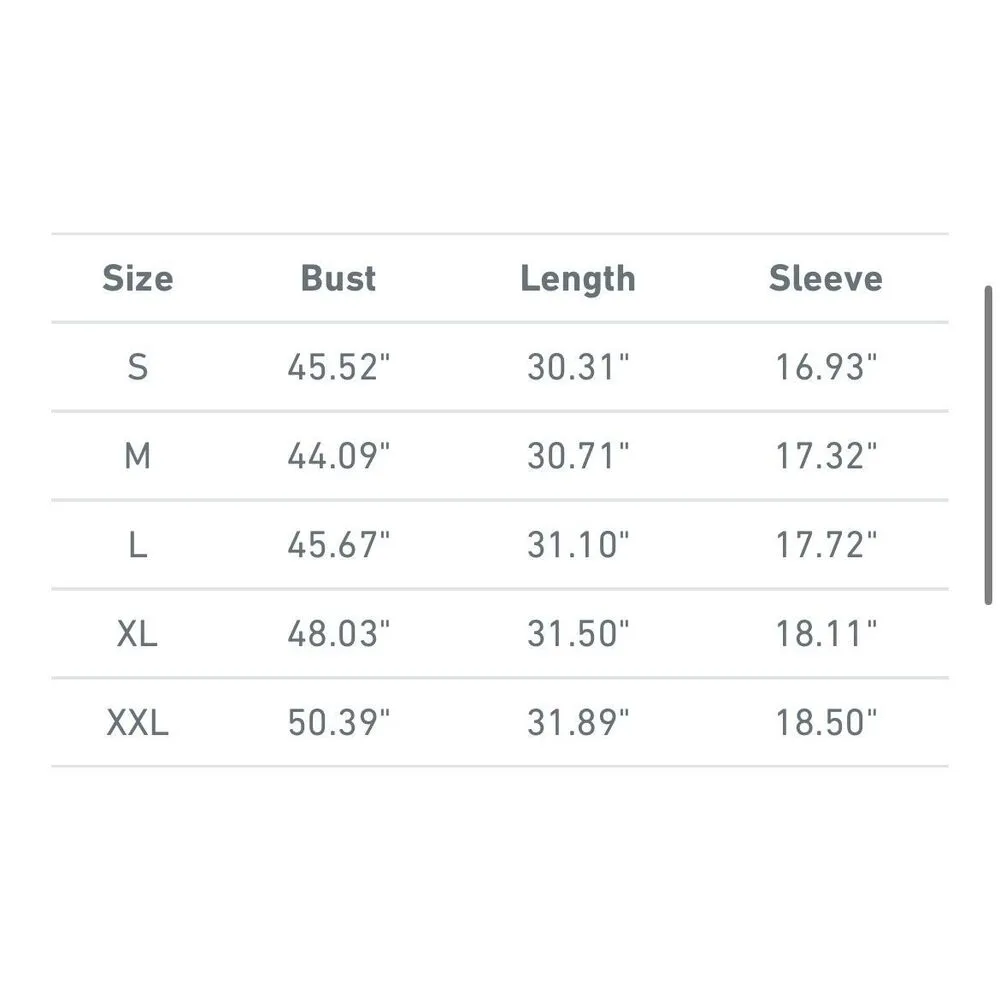This screenshot has width=1000, height=1000.
Task: Click the 16.93" sleeve value
Action: (x=826, y=367)
